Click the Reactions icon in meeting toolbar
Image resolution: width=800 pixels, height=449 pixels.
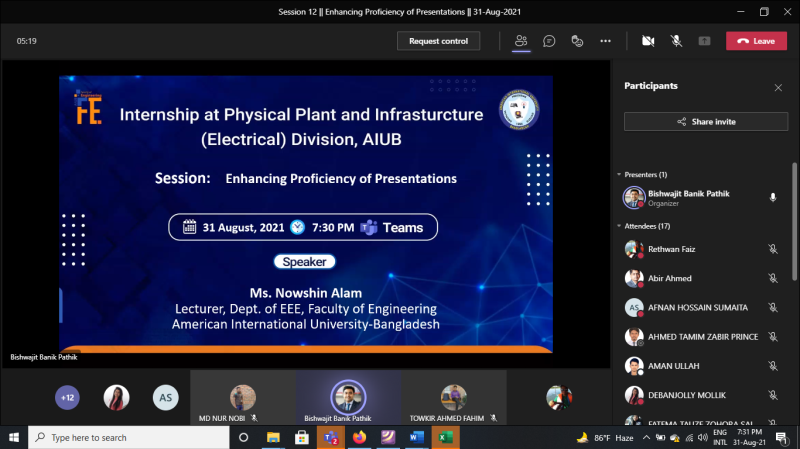click(577, 41)
